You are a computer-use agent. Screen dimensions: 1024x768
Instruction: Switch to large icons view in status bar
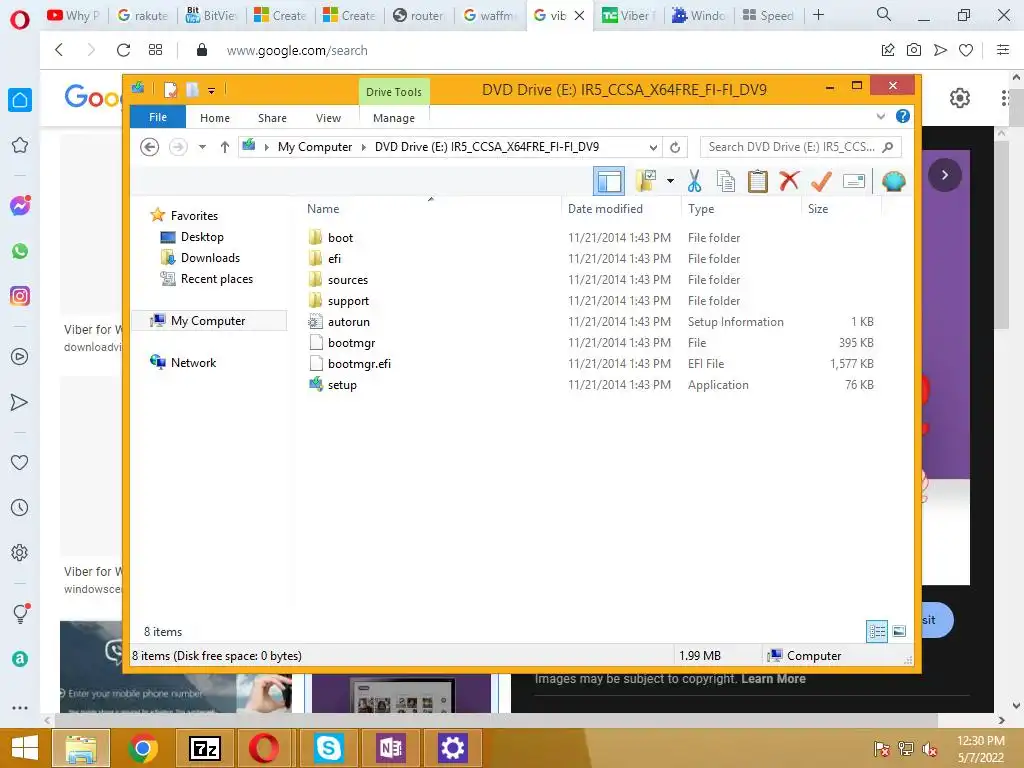point(899,631)
